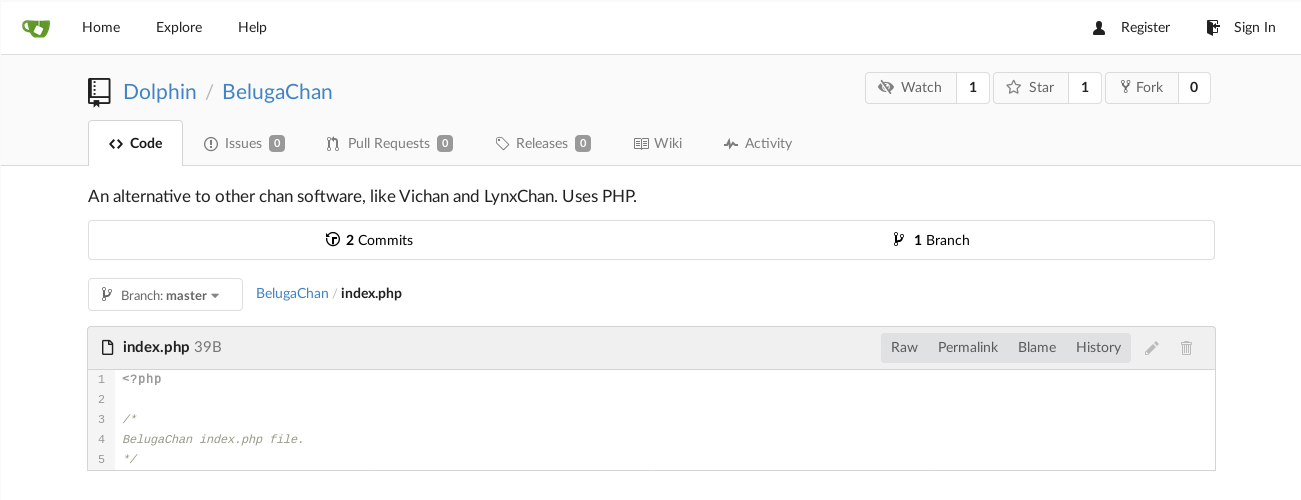Open the 2 Commits history link
This screenshot has height=500, width=1301.
tap(369, 240)
